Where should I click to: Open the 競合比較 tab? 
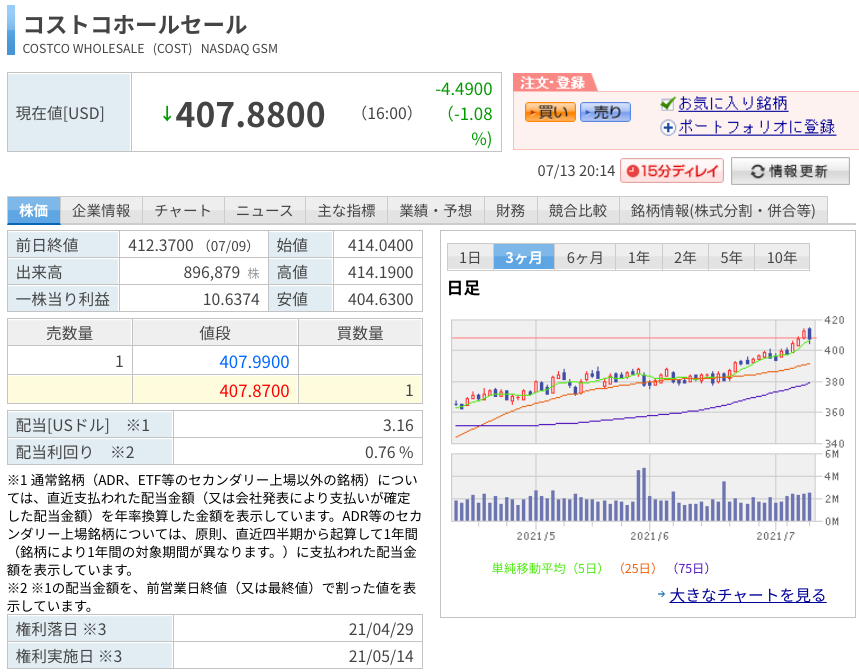click(x=577, y=211)
